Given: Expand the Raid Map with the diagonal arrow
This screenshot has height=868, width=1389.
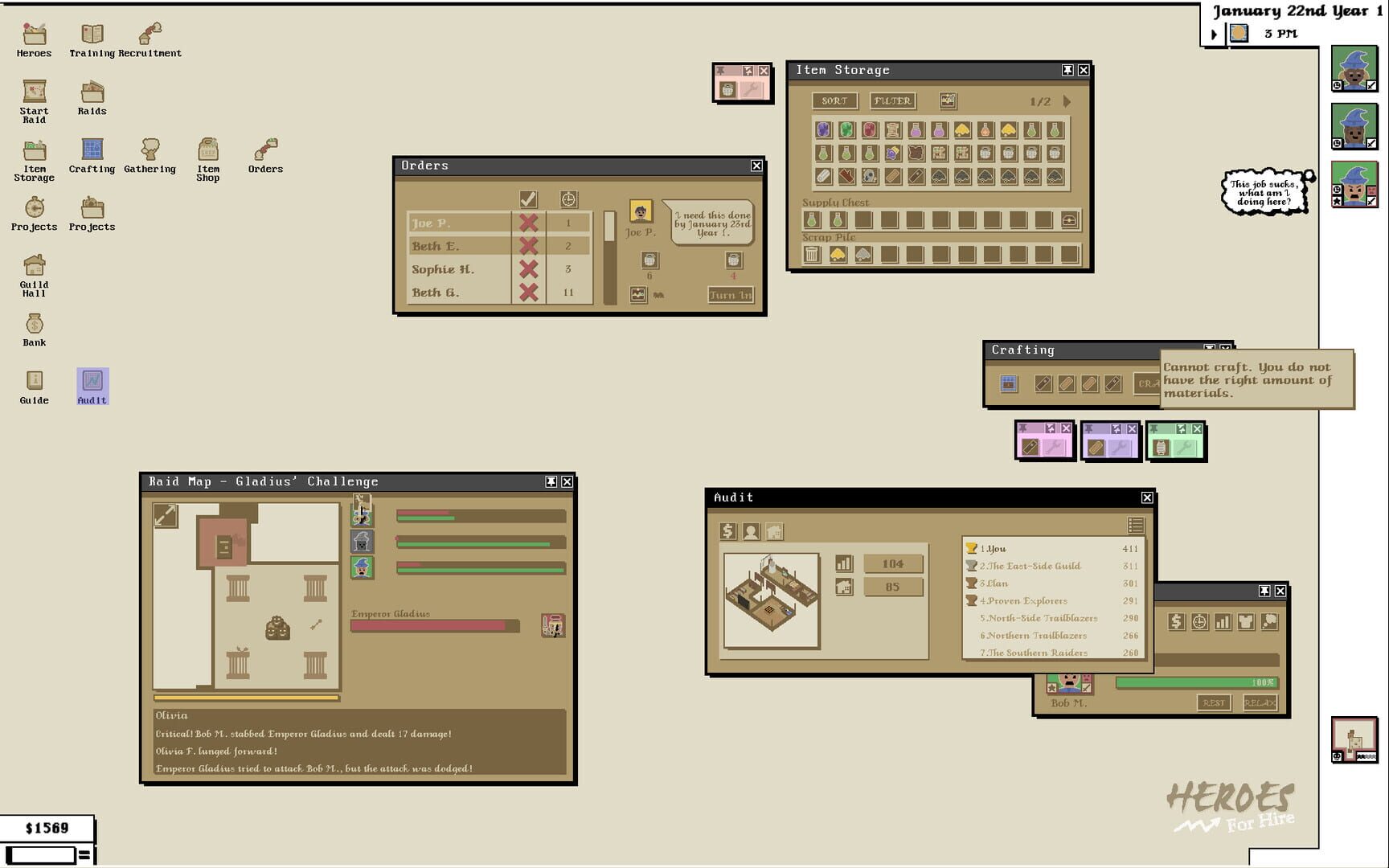Looking at the screenshot, I should click(163, 514).
